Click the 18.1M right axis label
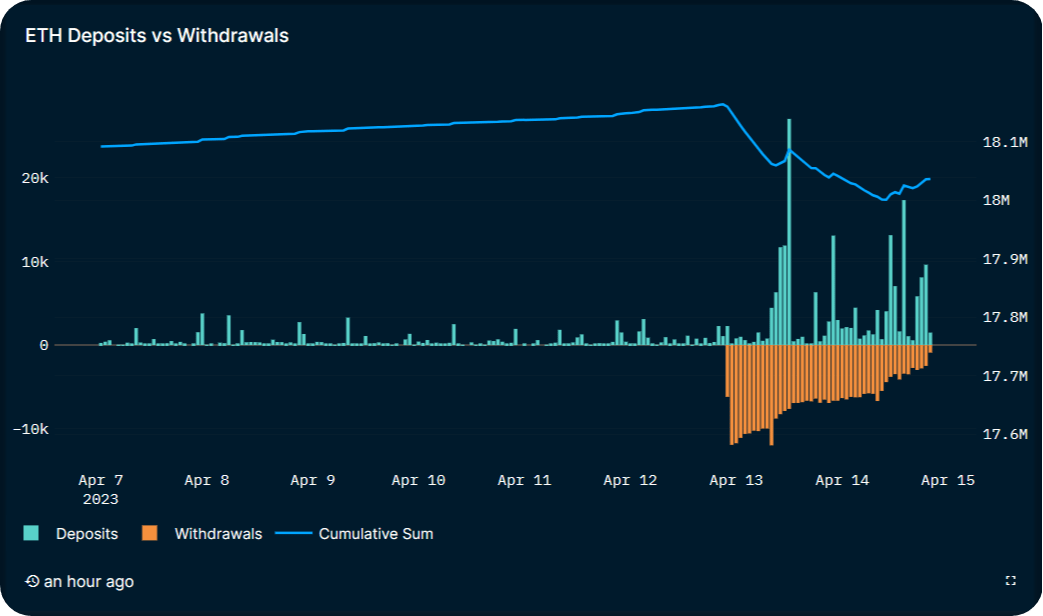 tap(1005, 143)
